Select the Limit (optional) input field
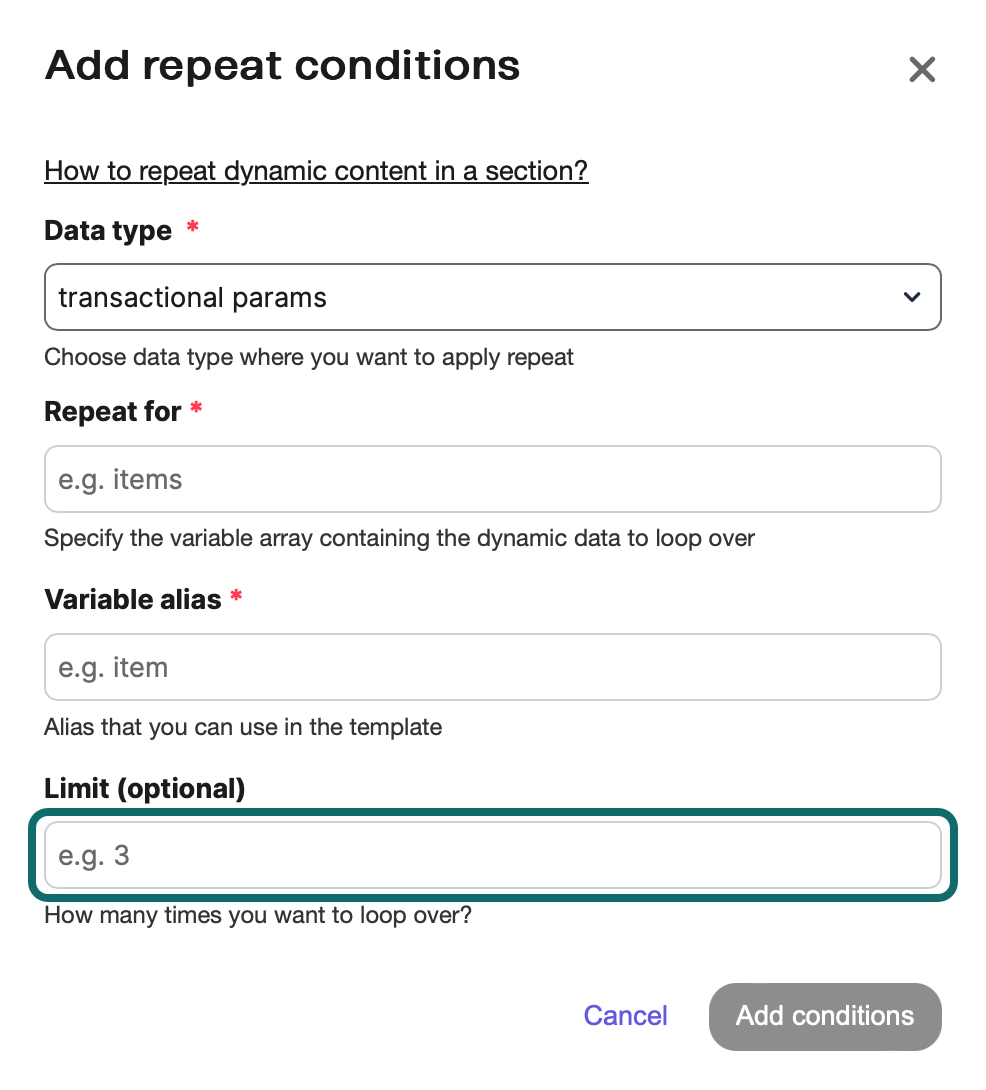The image size is (986, 1090). click(492, 856)
